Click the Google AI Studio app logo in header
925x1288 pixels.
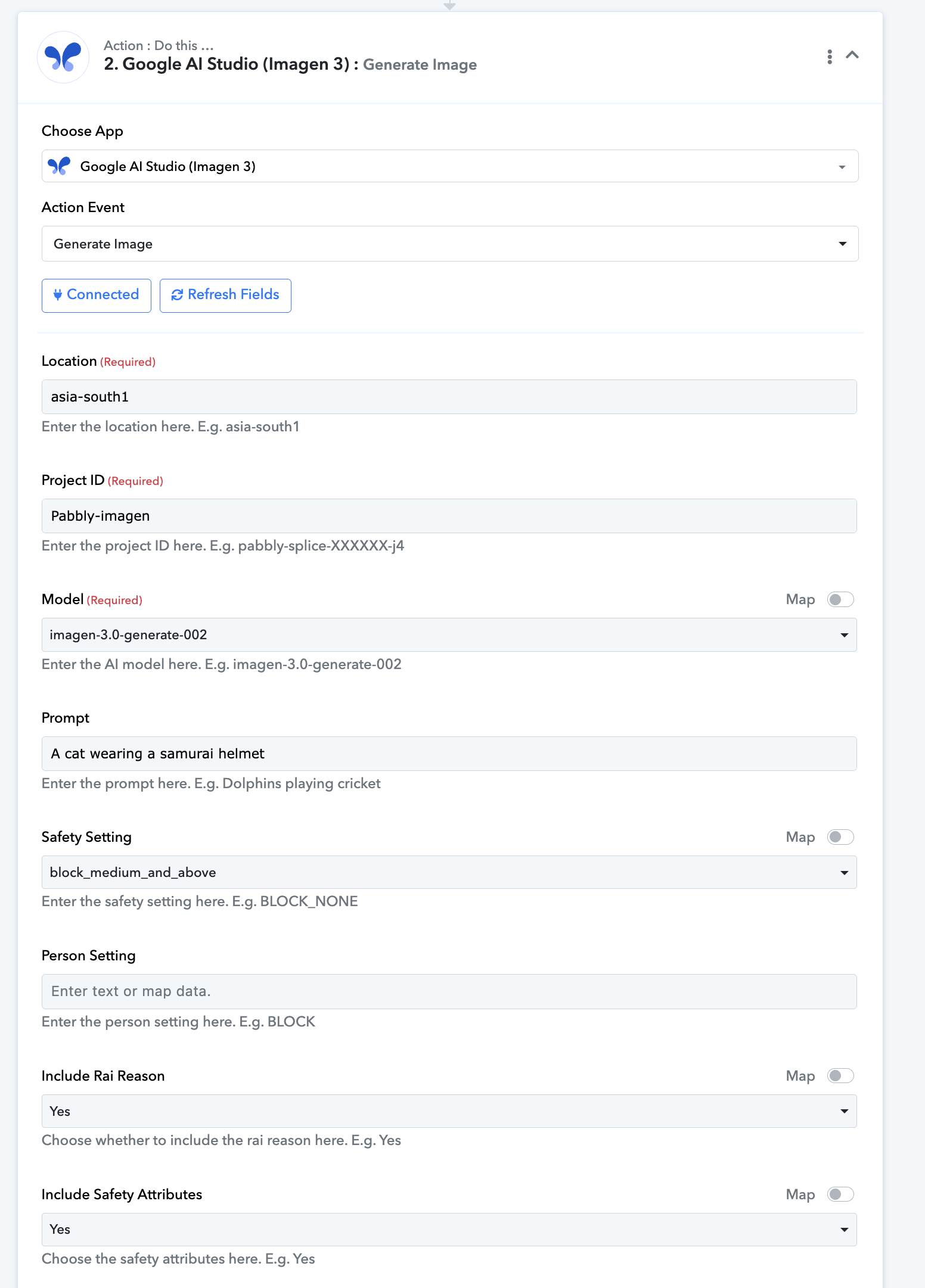(x=63, y=57)
